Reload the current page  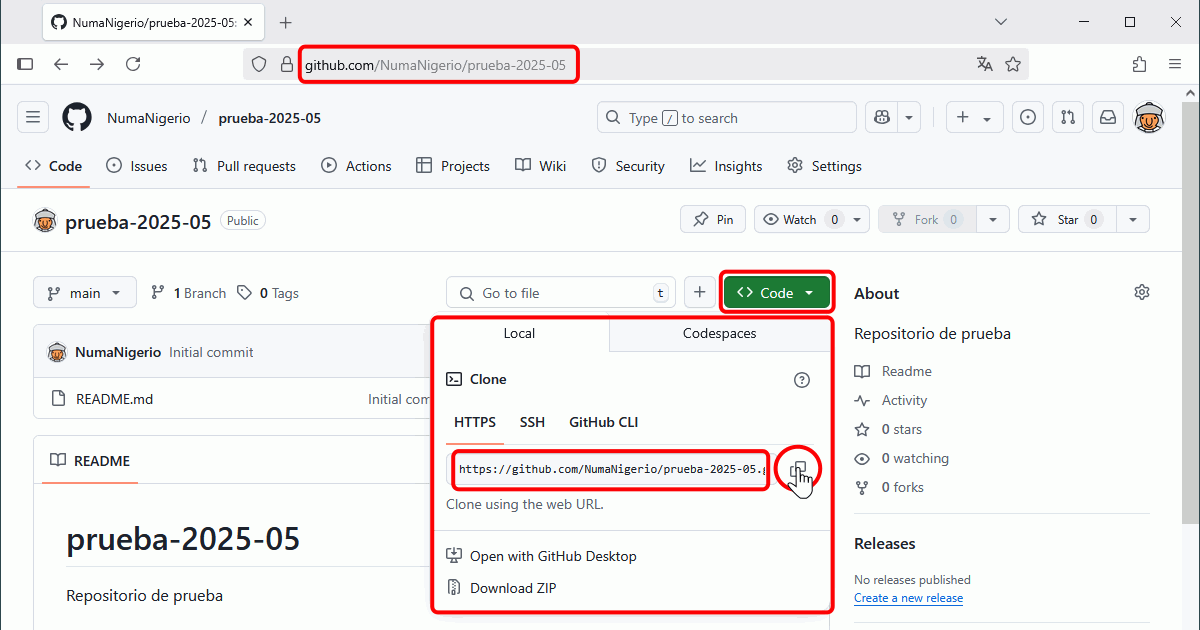(x=133, y=64)
